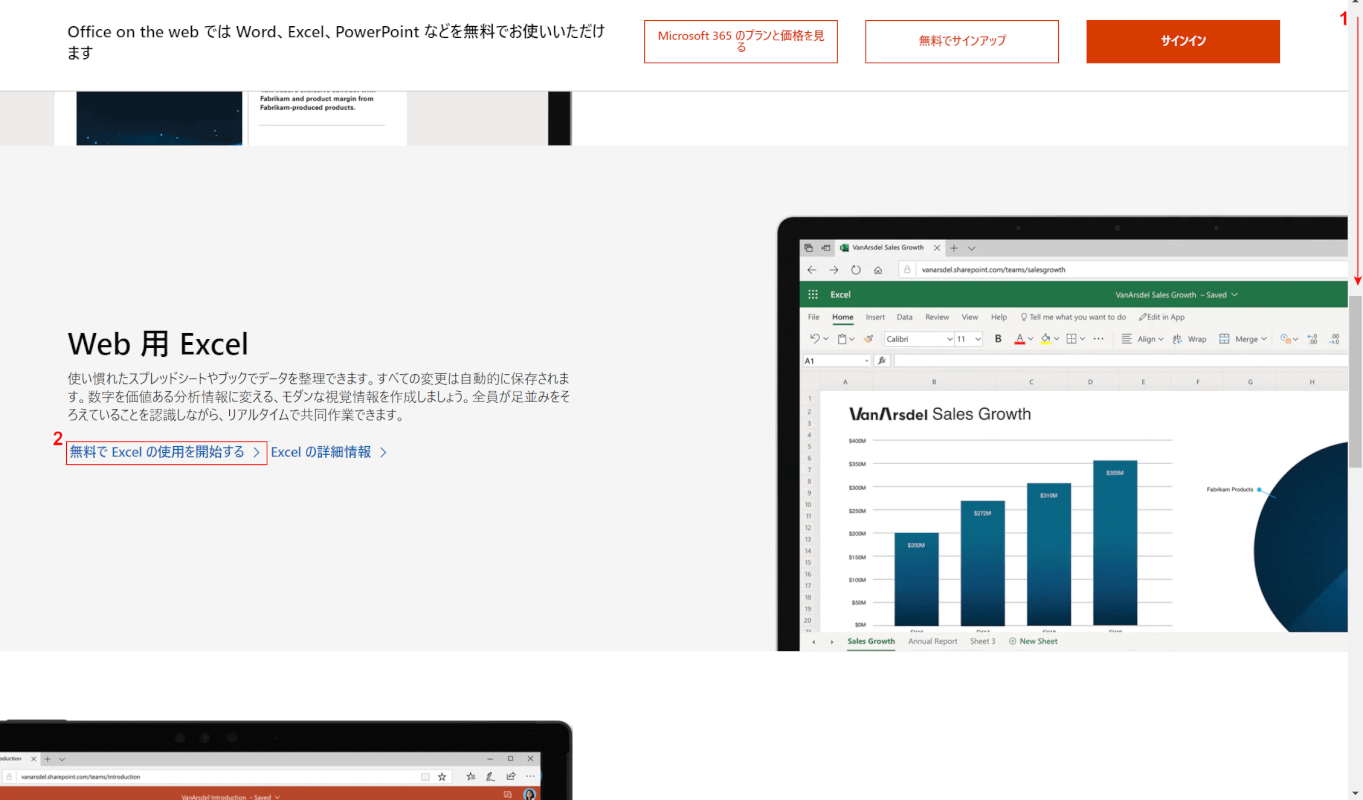This screenshot has height=800, width=1363.
Task: Click the Paste clipboard icon in Excel ribbon
Action: click(842, 339)
